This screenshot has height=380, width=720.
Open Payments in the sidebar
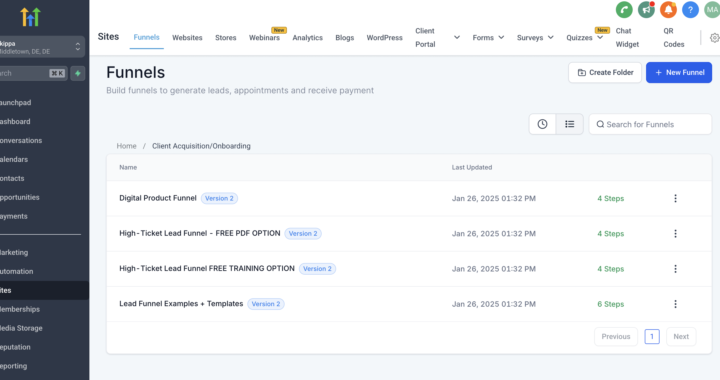click(x=14, y=216)
